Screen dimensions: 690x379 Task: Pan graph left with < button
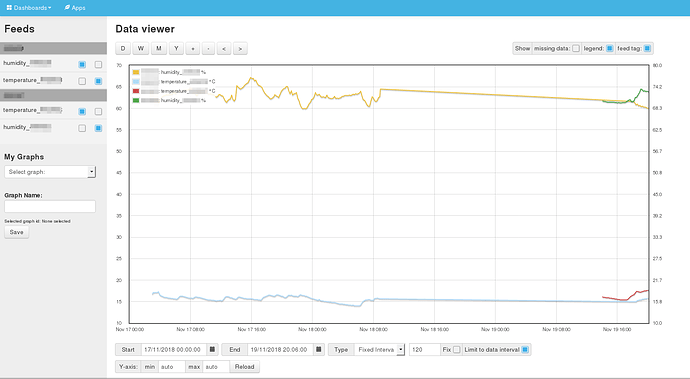(224, 48)
